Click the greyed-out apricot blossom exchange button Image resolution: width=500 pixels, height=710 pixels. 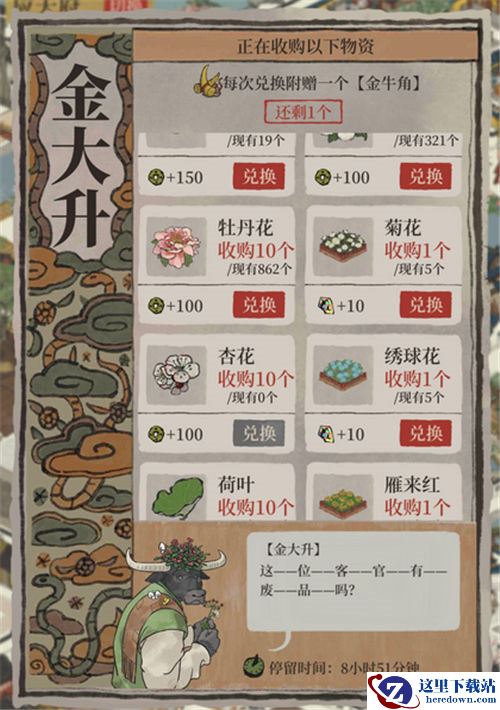point(259,433)
